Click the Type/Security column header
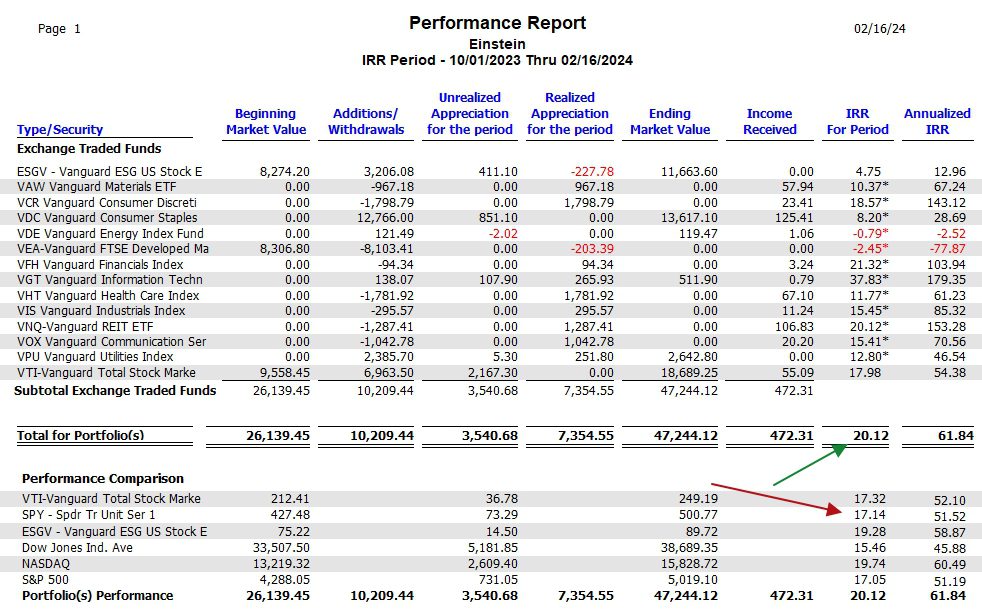 point(59,130)
